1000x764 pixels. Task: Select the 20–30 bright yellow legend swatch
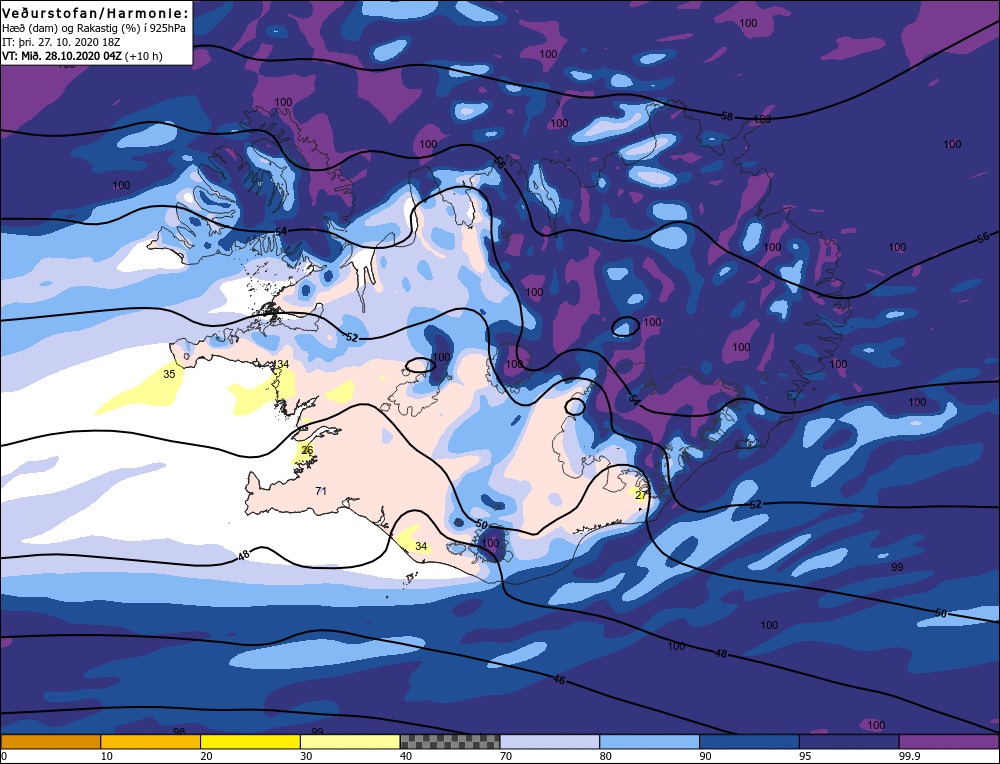pos(250,741)
